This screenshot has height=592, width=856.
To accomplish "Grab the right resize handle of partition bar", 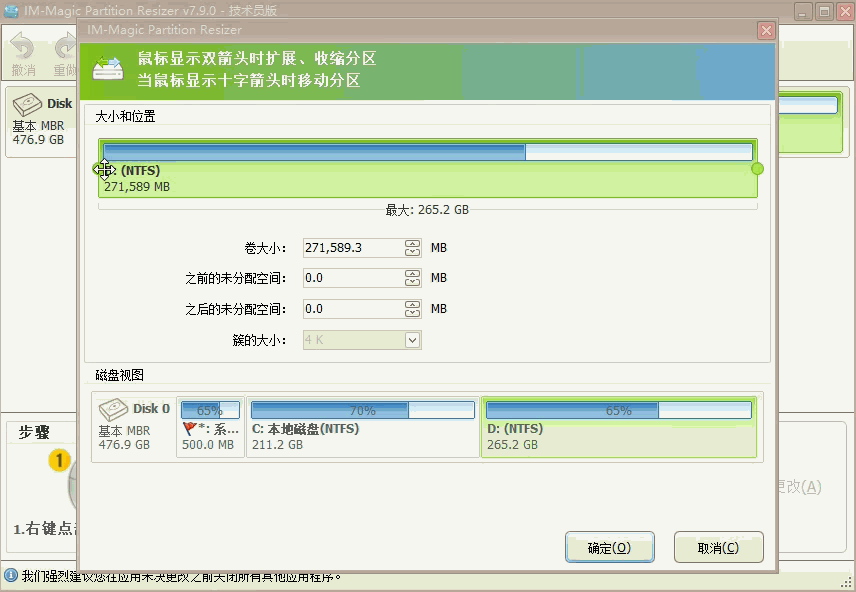I will (757, 169).
